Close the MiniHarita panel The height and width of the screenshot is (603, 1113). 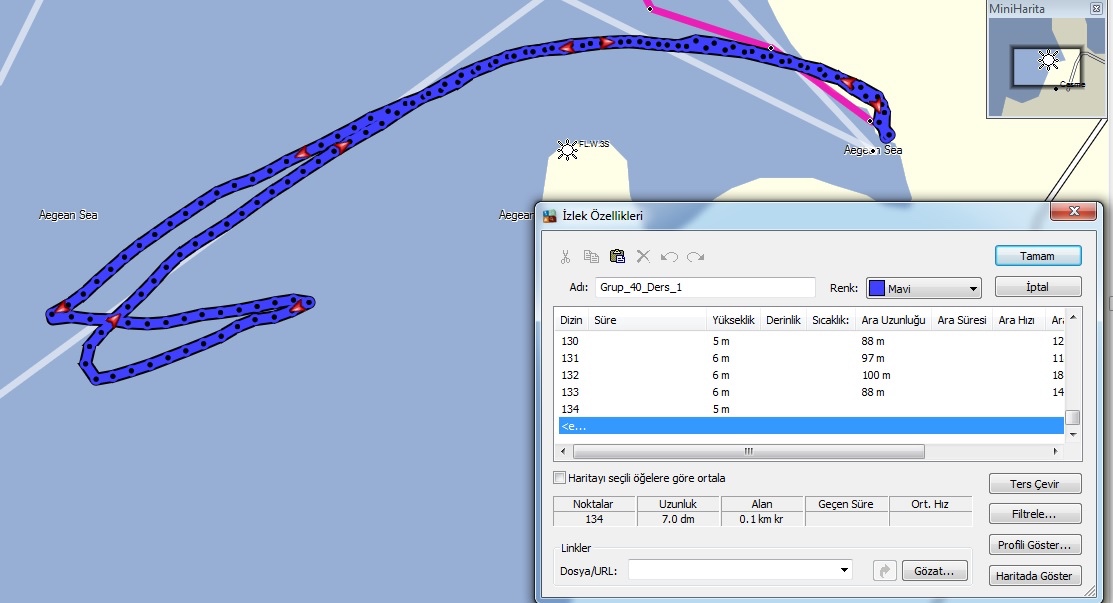1096,9
